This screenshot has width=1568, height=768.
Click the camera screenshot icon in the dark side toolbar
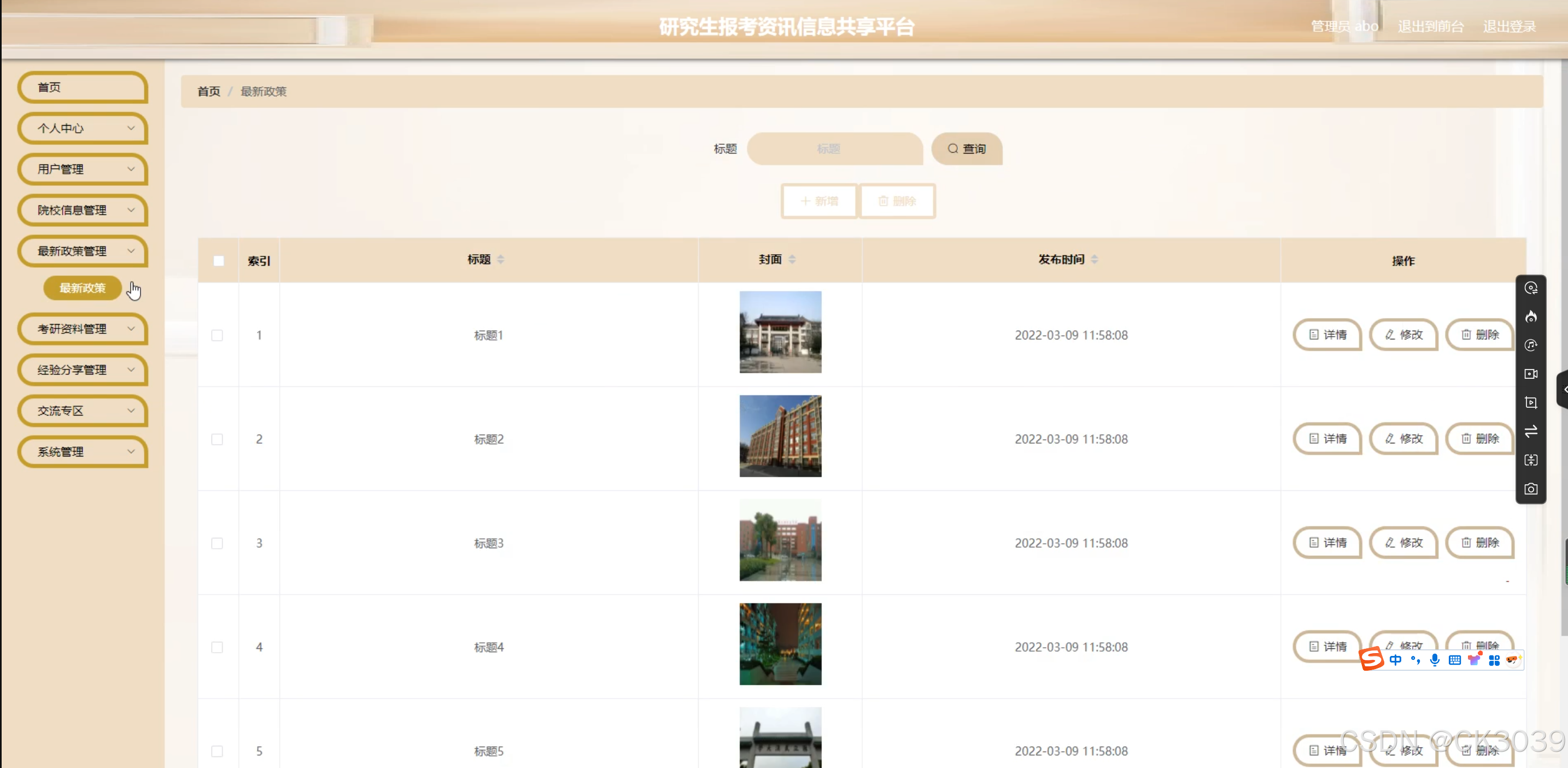click(x=1530, y=489)
